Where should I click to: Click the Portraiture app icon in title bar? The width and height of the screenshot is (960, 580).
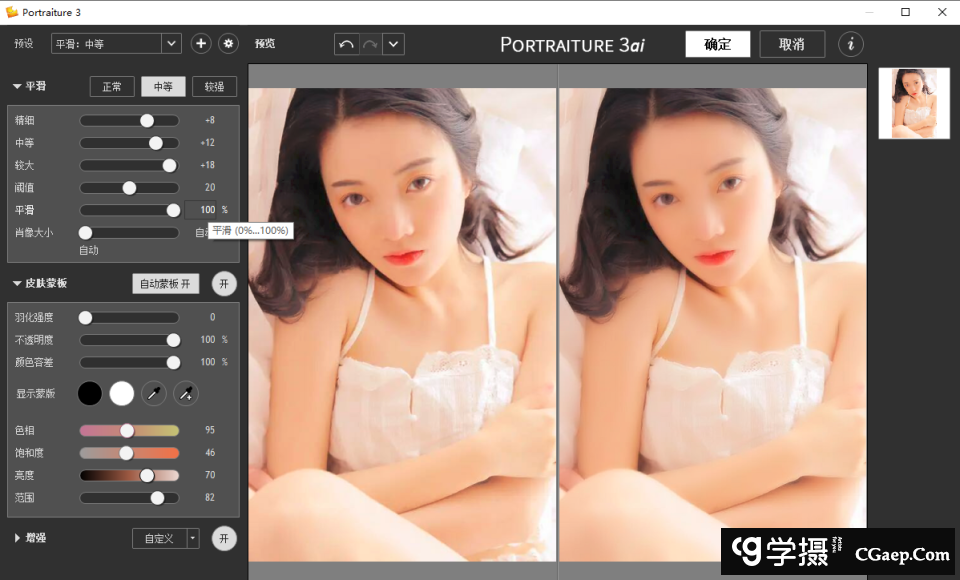11,12
